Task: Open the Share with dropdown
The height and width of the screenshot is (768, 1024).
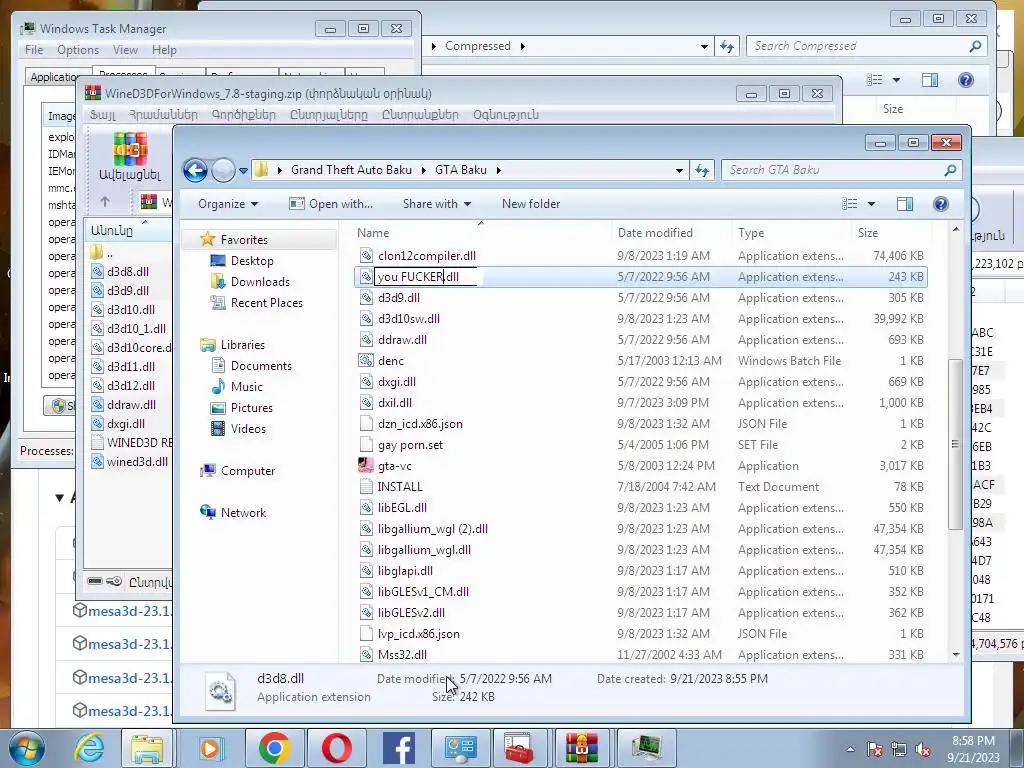Action: click(437, 204)
